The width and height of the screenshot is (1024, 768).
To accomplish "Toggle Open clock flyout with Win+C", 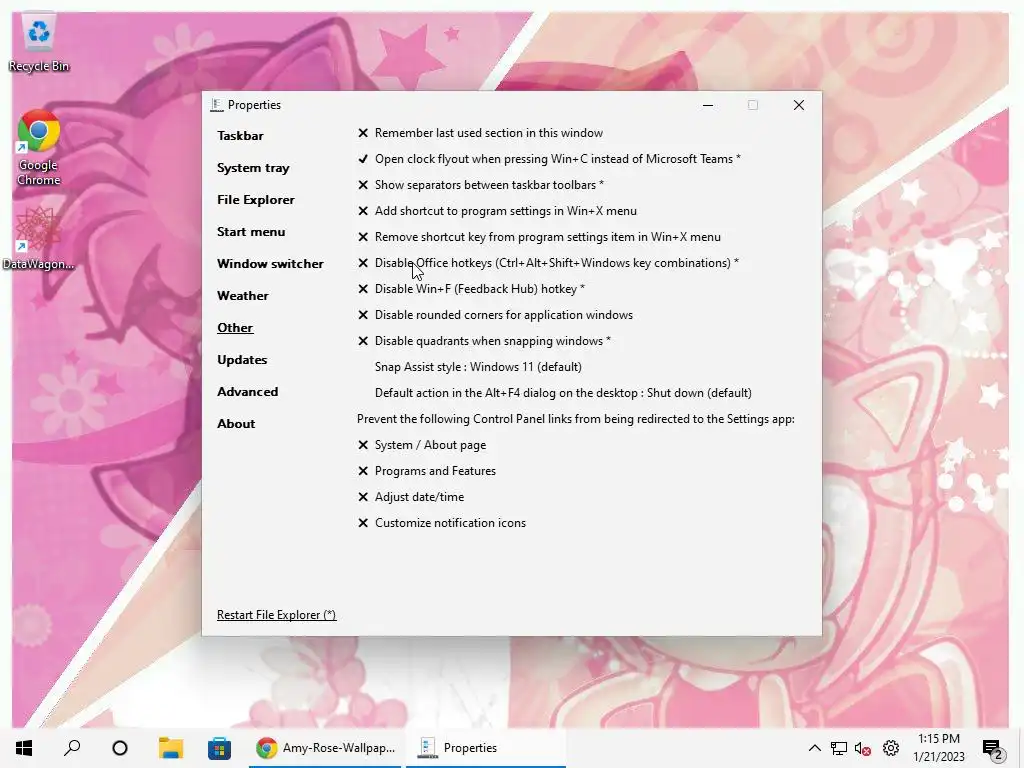I will point(549,159).
